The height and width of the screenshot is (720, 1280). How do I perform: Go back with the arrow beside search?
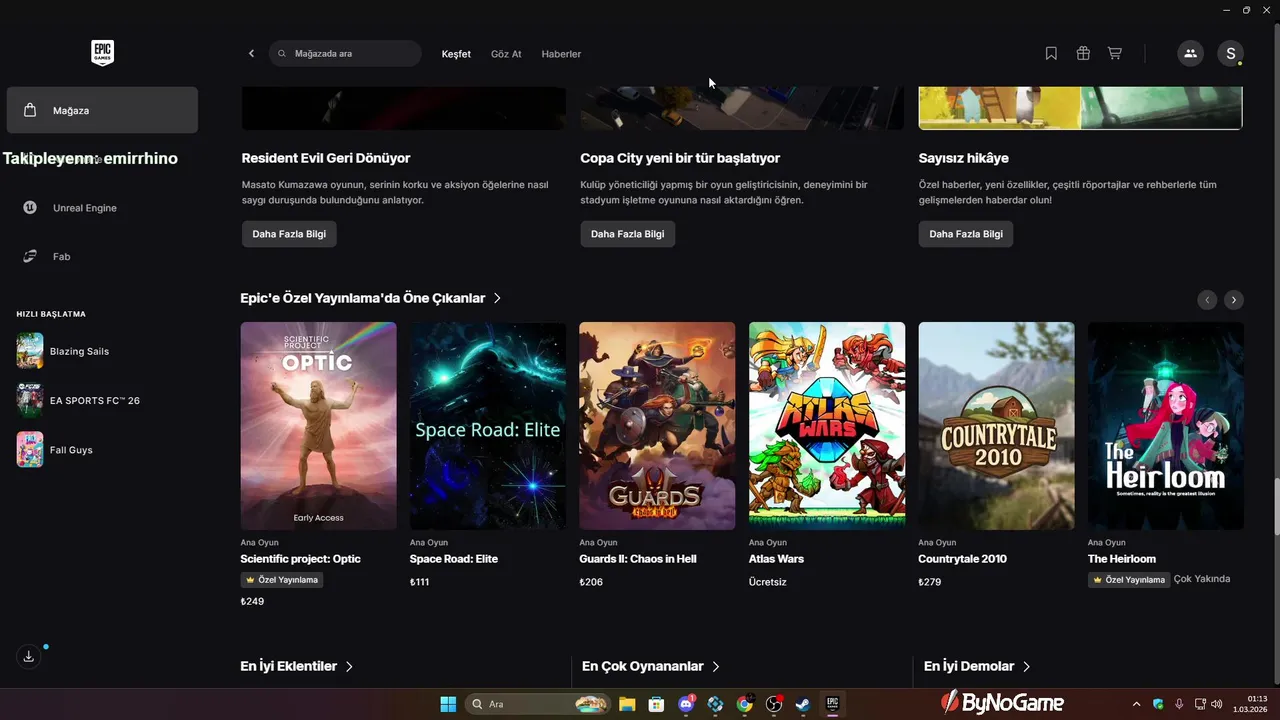pos(252,54)
